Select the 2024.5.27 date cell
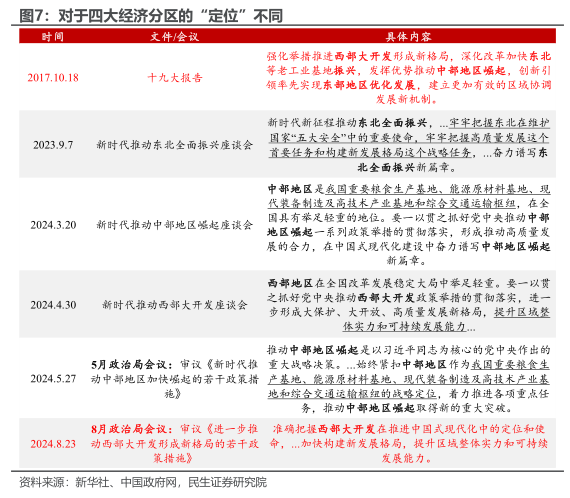The width and height of the screenshot is (570, 498). pyautogui.click(x=53, y=379)
